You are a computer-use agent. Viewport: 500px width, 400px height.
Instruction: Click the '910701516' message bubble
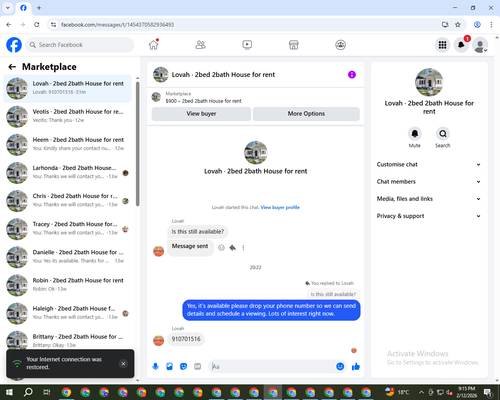pos(186,339)
